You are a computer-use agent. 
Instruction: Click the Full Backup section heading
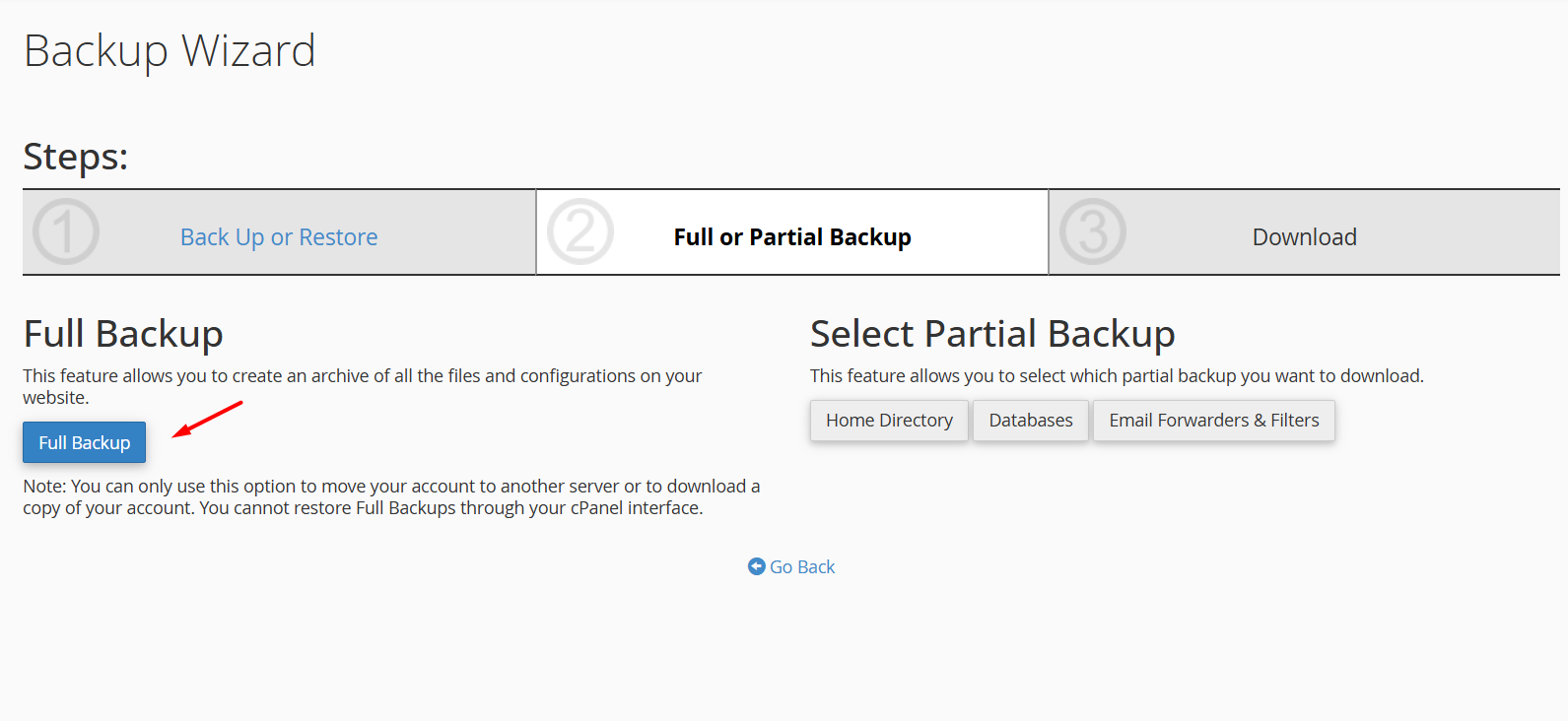[123, 334]
